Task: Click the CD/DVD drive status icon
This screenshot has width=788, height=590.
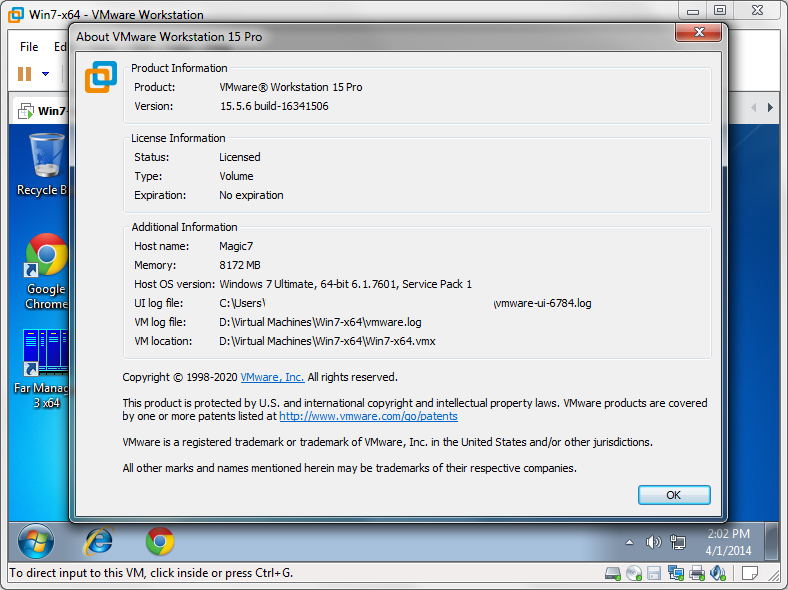Action: (x=634, y=573)
